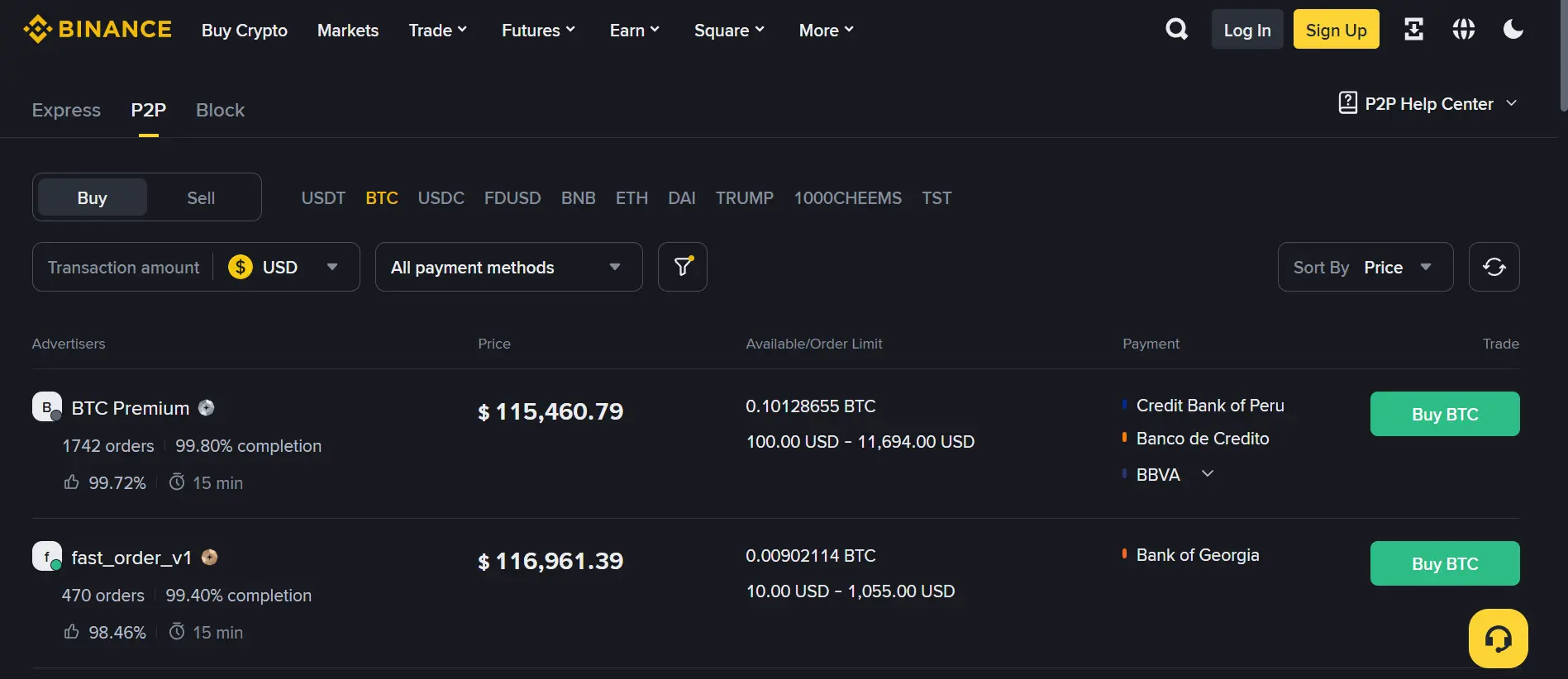Open the download app QR icon

(1413, 30)
